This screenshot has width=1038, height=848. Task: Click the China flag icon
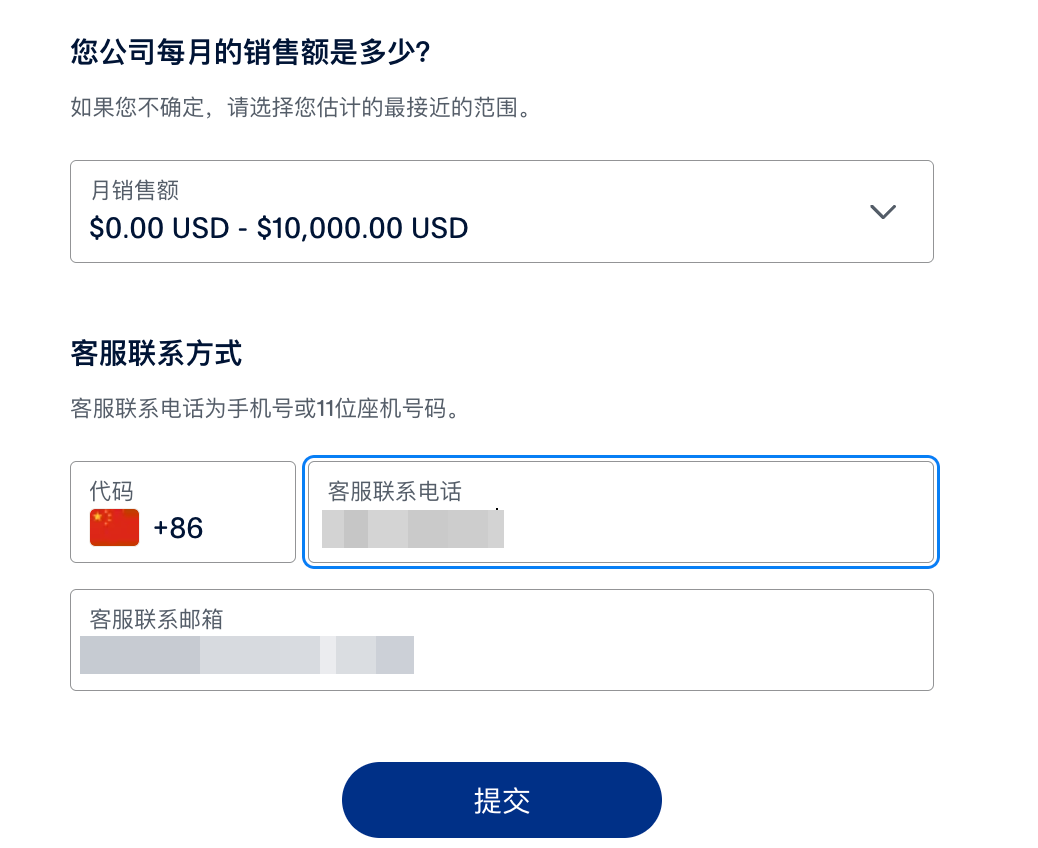[113, 527]
